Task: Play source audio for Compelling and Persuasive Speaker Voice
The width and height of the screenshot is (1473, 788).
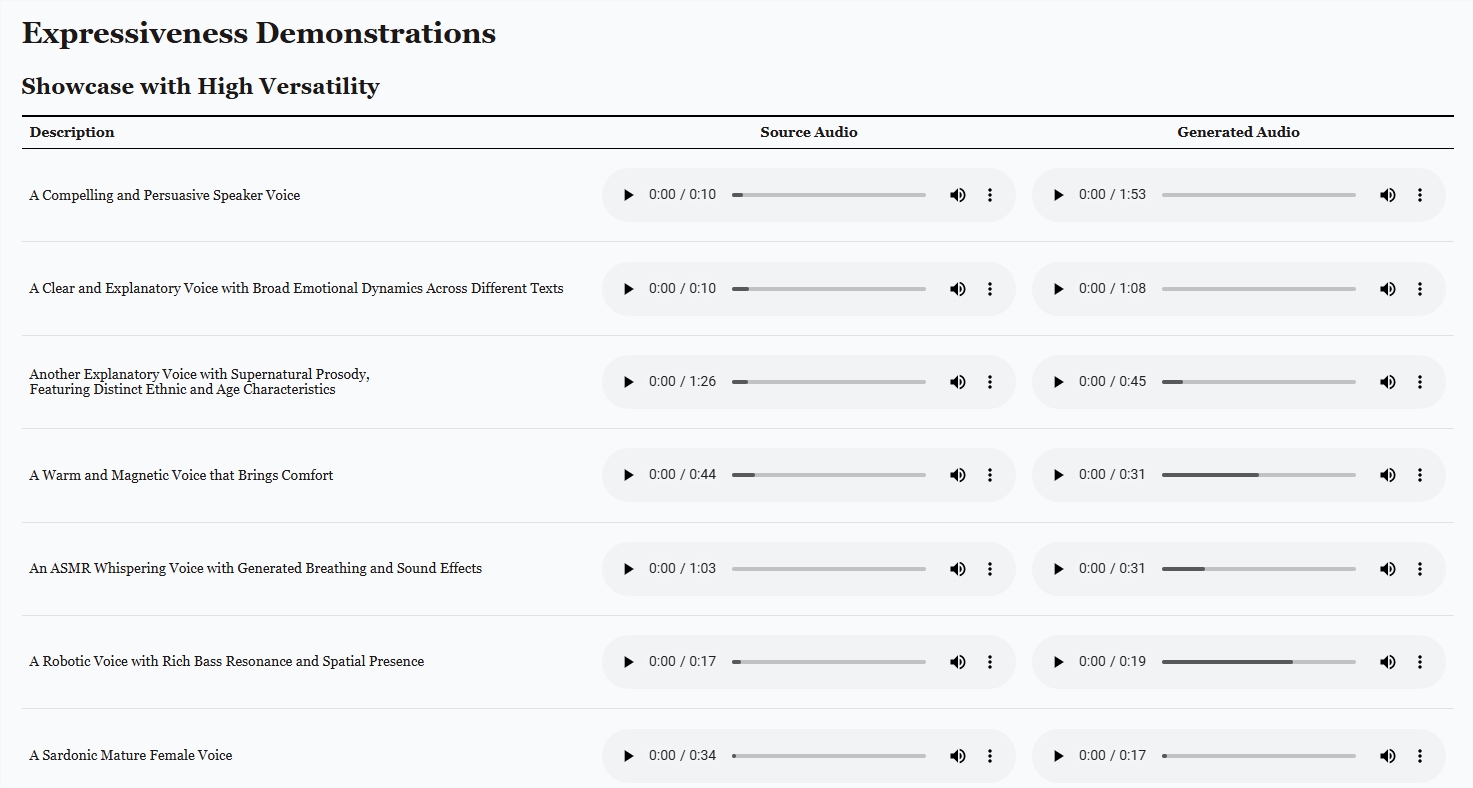Action: pyautogui.click(x=628, y=195)
